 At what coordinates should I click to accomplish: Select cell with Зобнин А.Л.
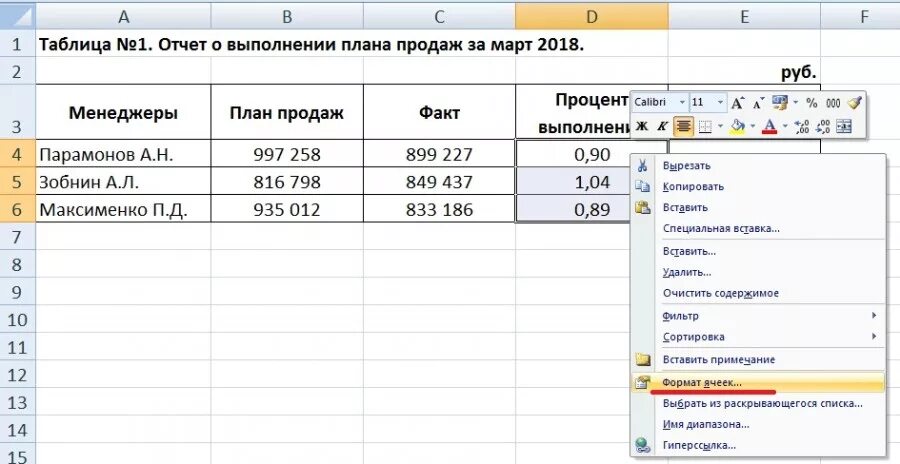click(x=123, y=181)
